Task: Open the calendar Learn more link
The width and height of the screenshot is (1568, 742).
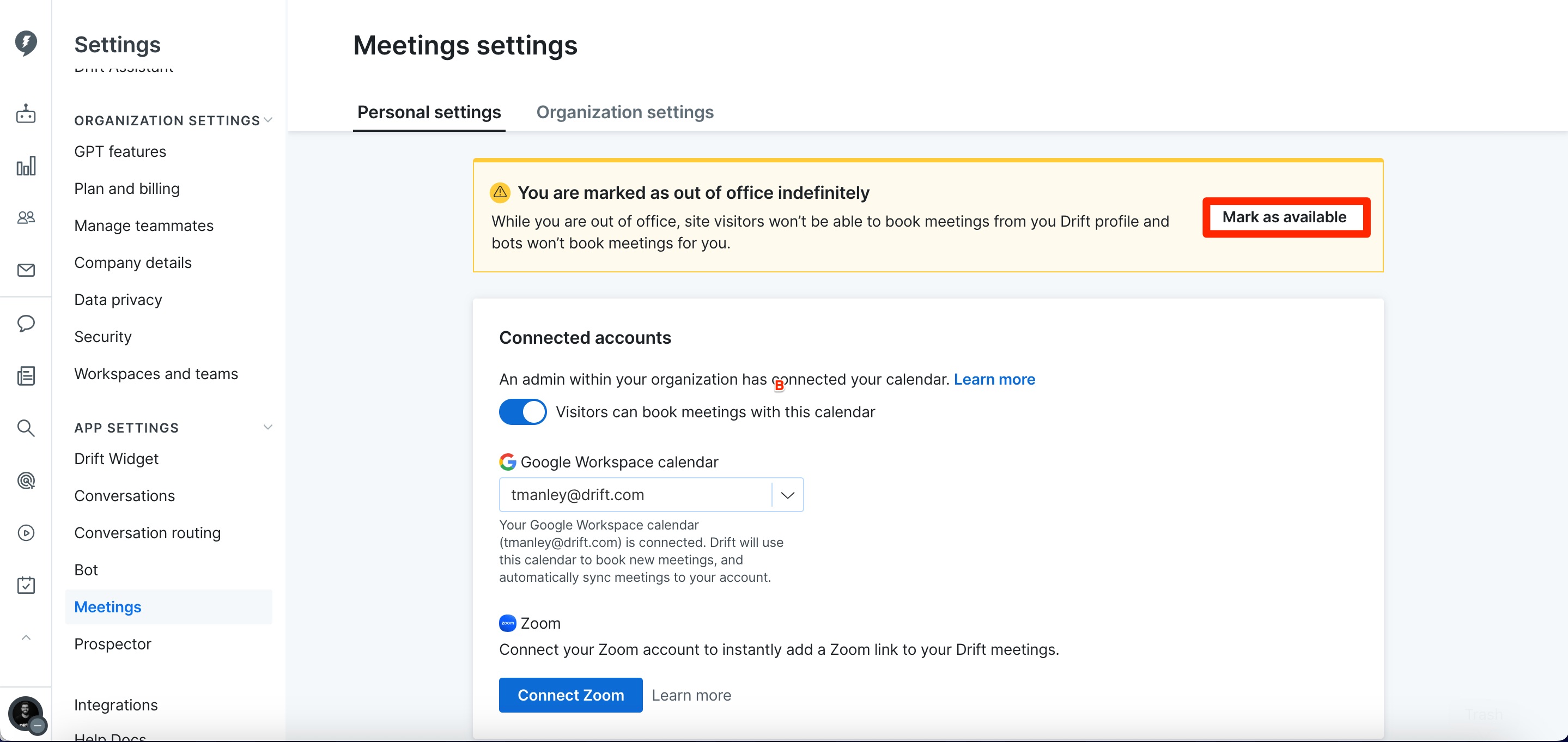Action: tap(994, 379)
